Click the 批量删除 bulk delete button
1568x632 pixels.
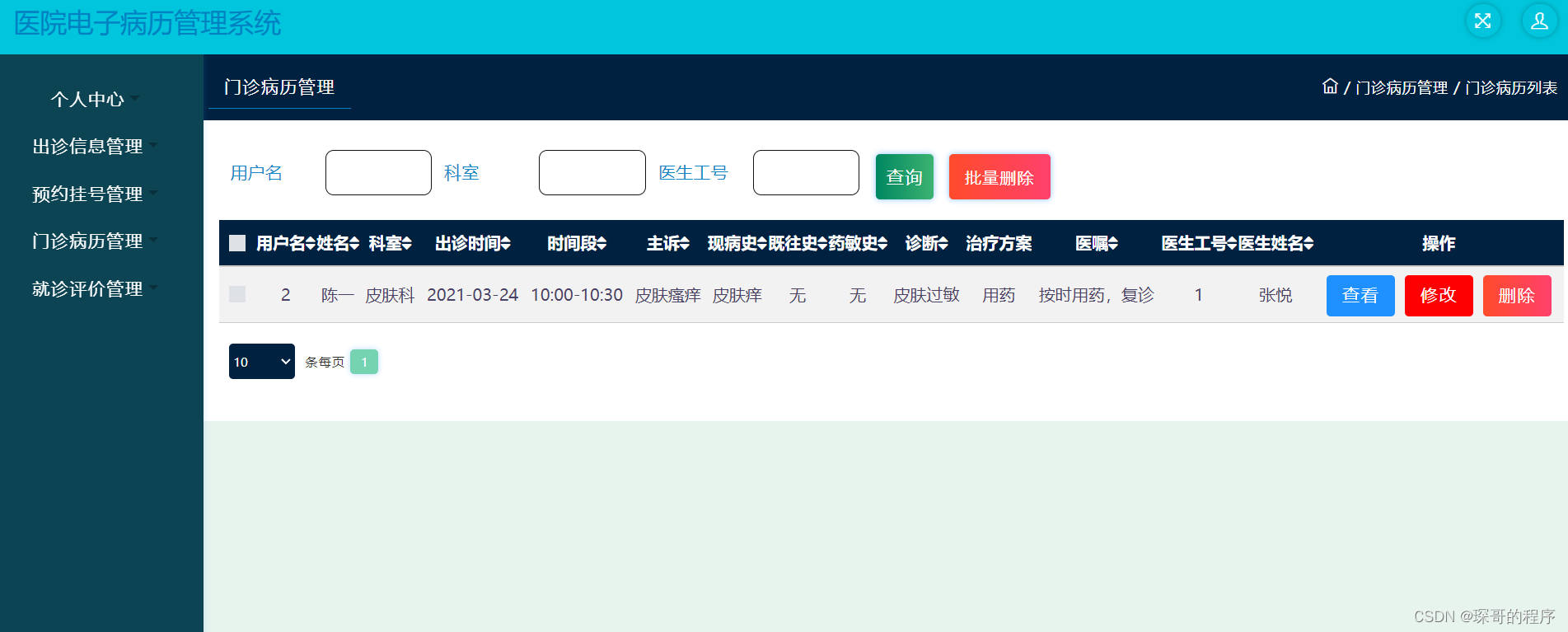point(999,176)
